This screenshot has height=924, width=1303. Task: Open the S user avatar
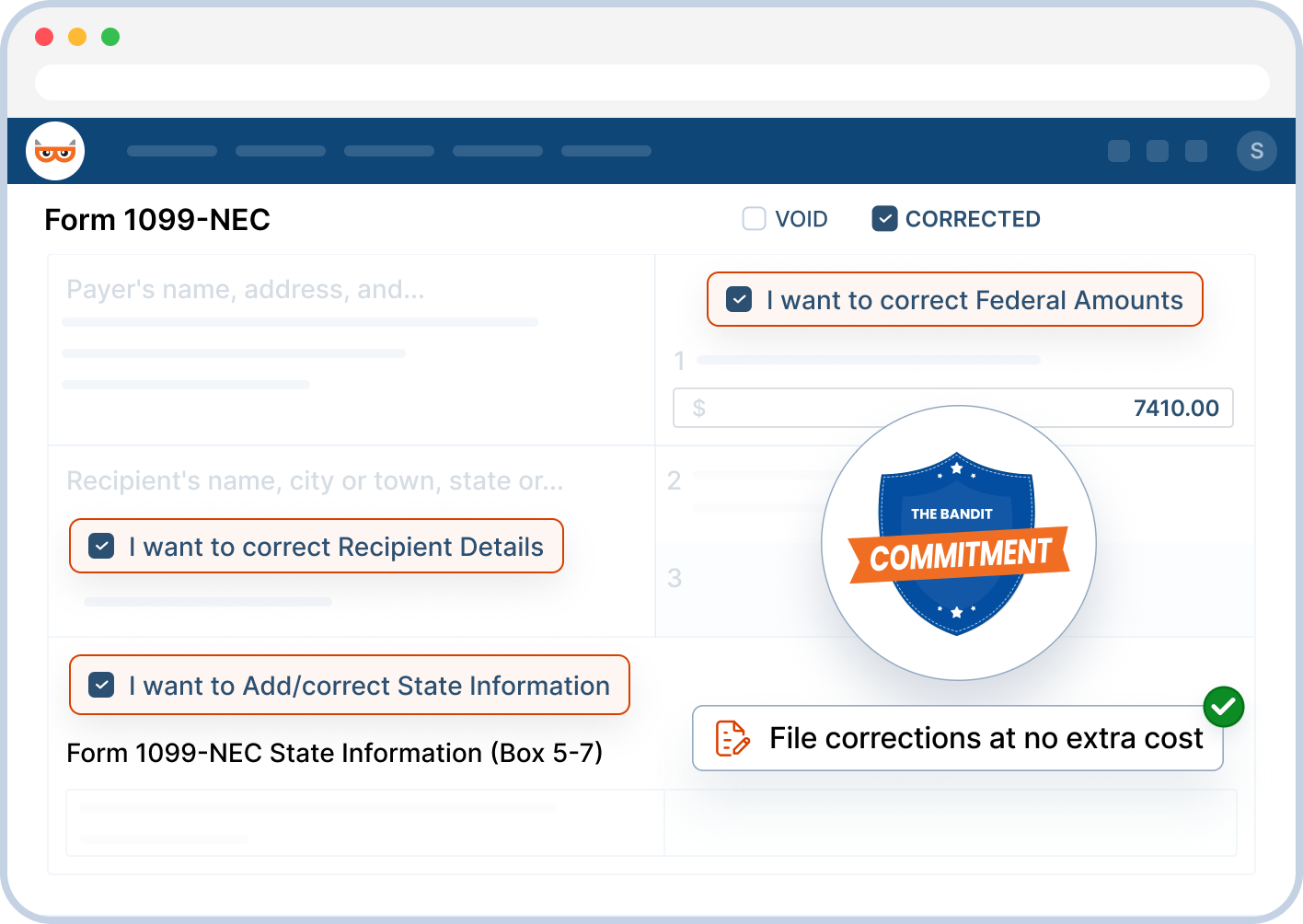click(1256, 151)
